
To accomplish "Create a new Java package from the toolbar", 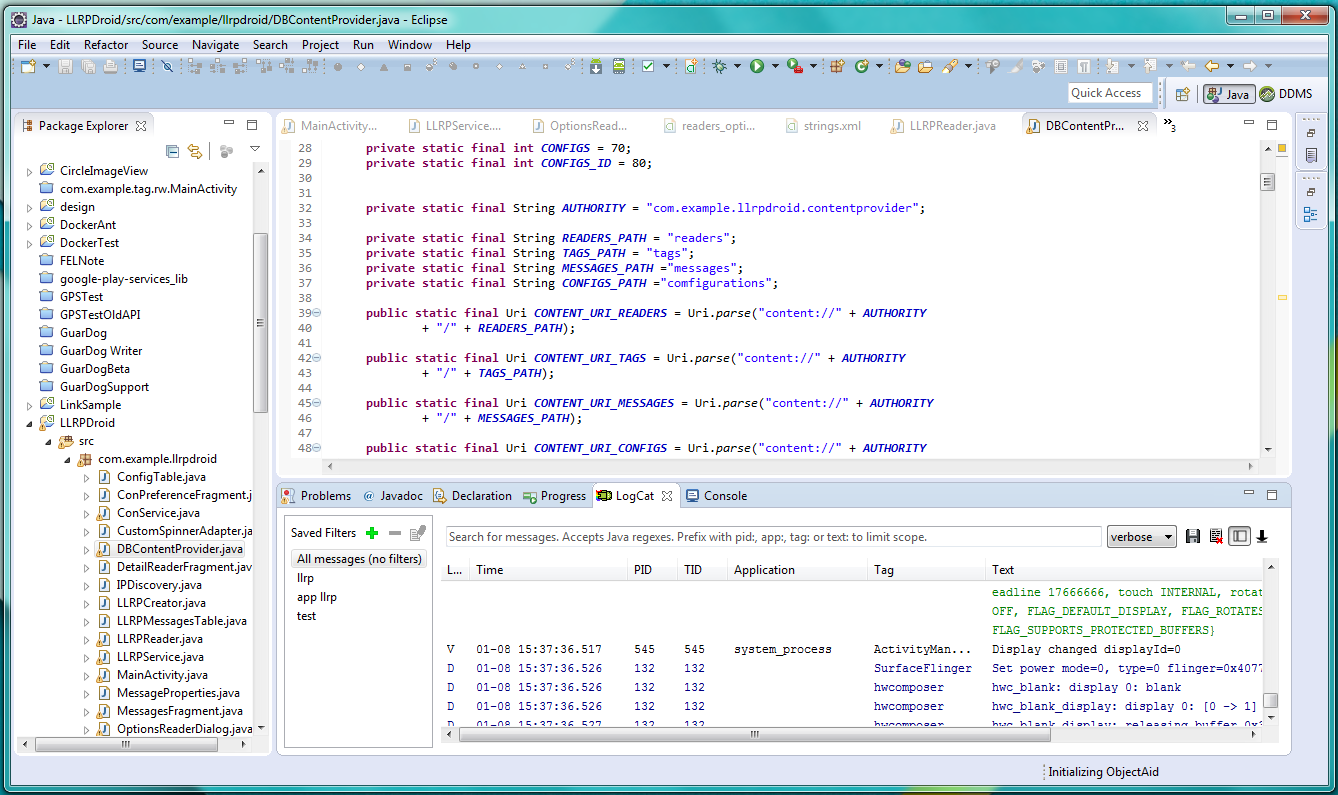I will (x=836, y=66).
